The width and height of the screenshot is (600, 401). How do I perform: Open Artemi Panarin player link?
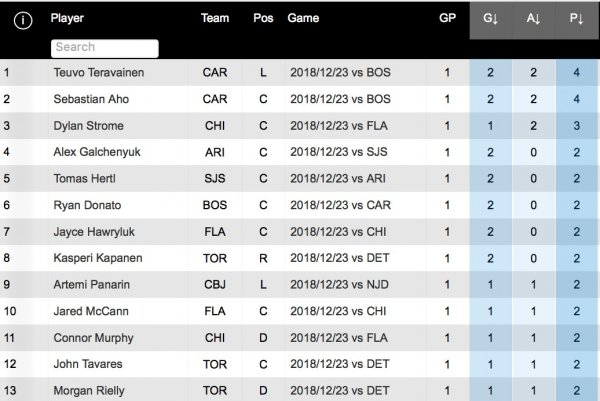(89, 285)
